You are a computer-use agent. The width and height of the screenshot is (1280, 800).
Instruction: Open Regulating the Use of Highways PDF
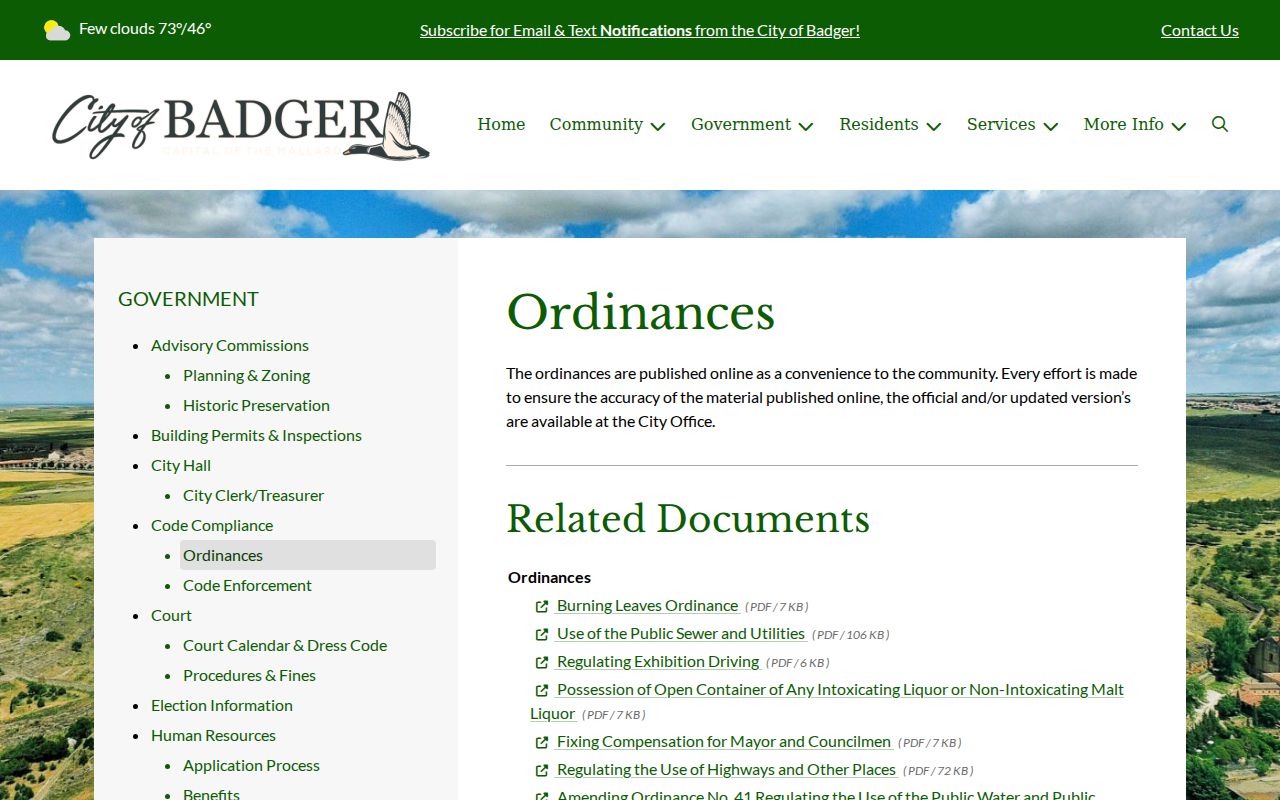click(x=726, y=770)
